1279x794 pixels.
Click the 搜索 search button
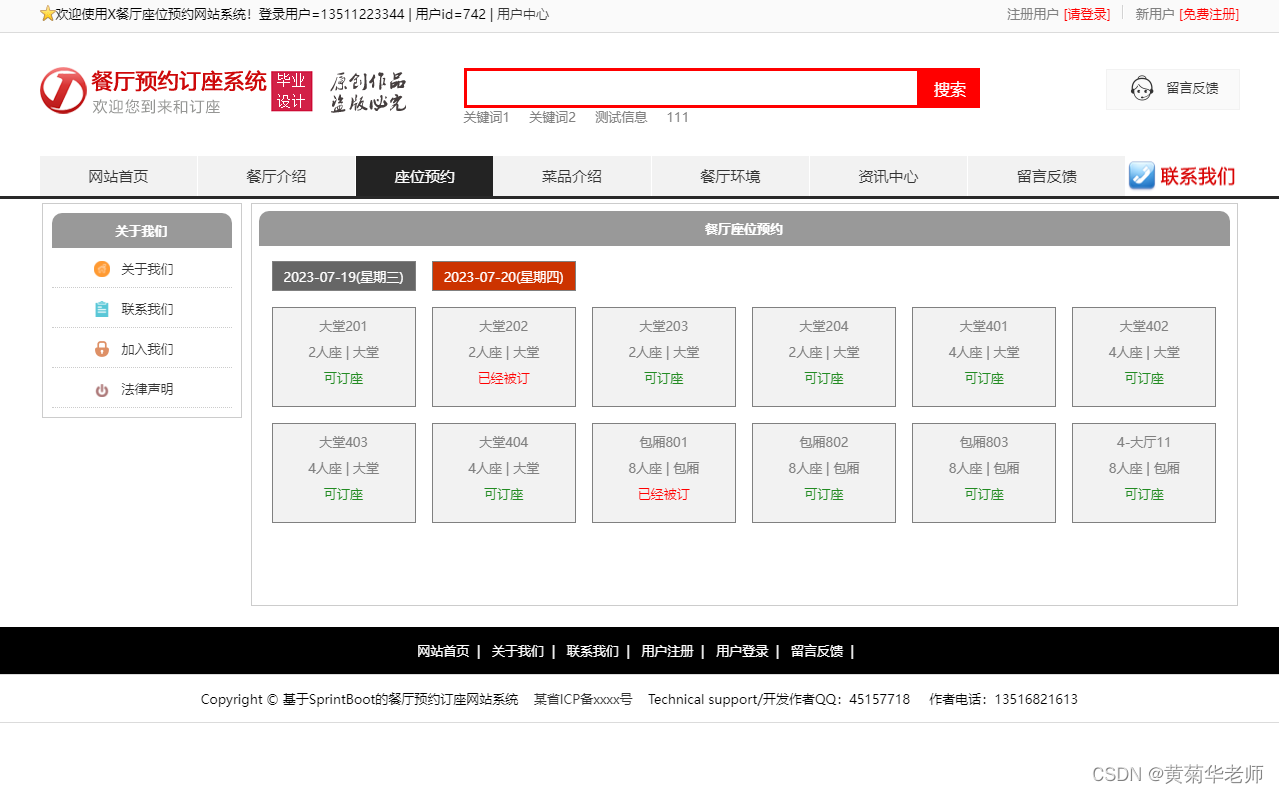948,88
